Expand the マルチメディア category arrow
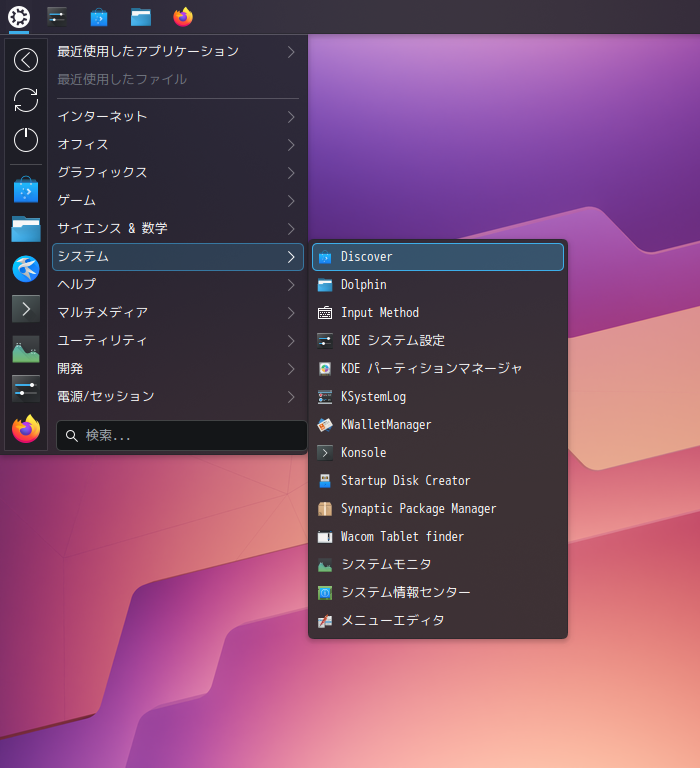700x768 pixels. tap(291, 312)
